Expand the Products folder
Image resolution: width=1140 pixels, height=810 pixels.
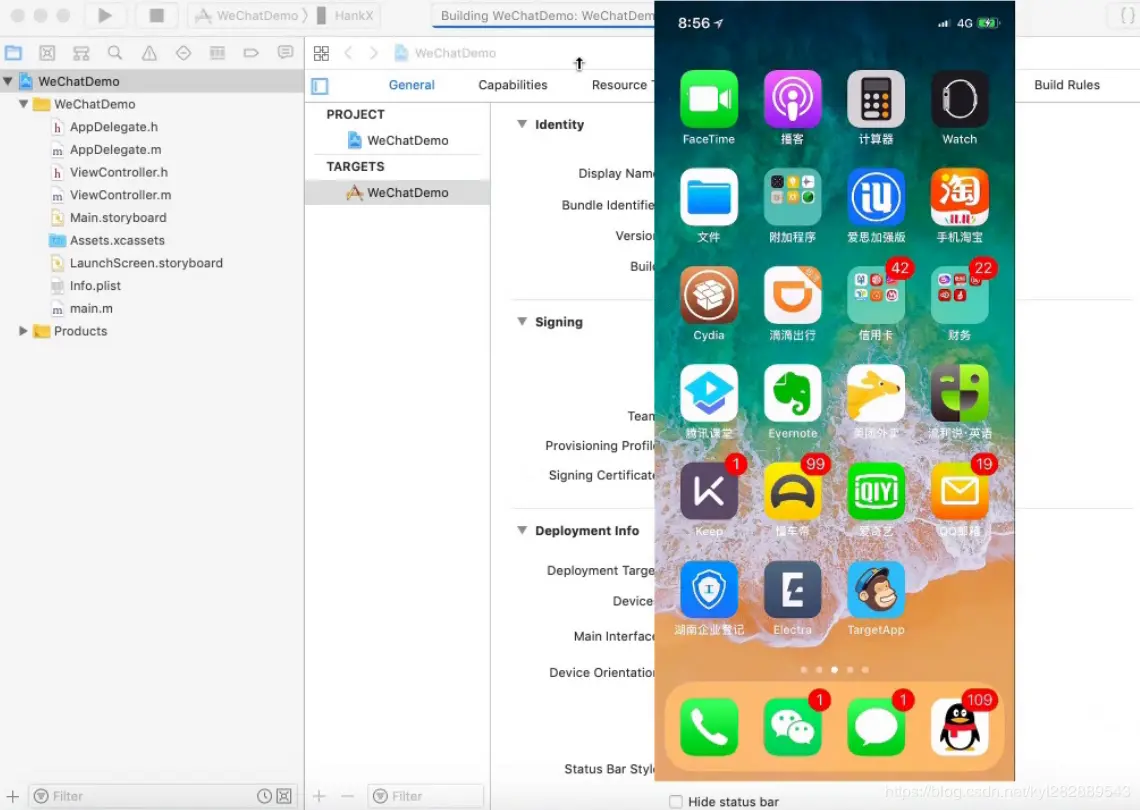click(x=23, y=331)
